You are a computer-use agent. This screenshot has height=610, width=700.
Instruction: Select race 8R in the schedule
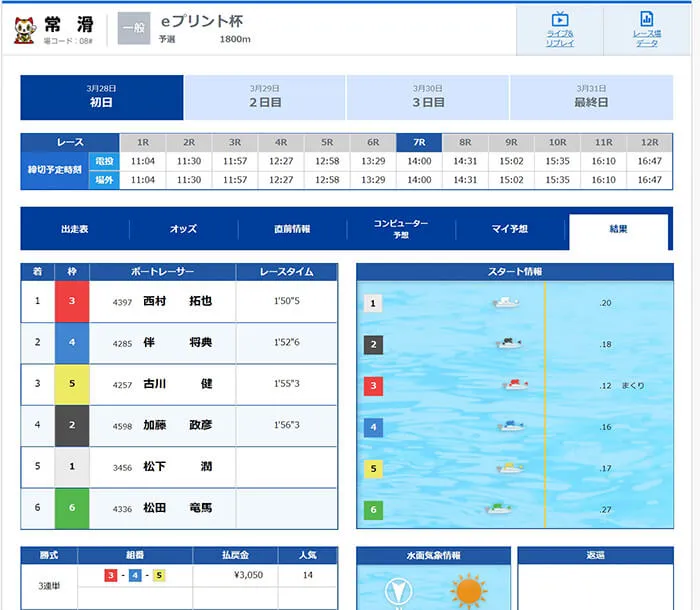click(465, 142)
